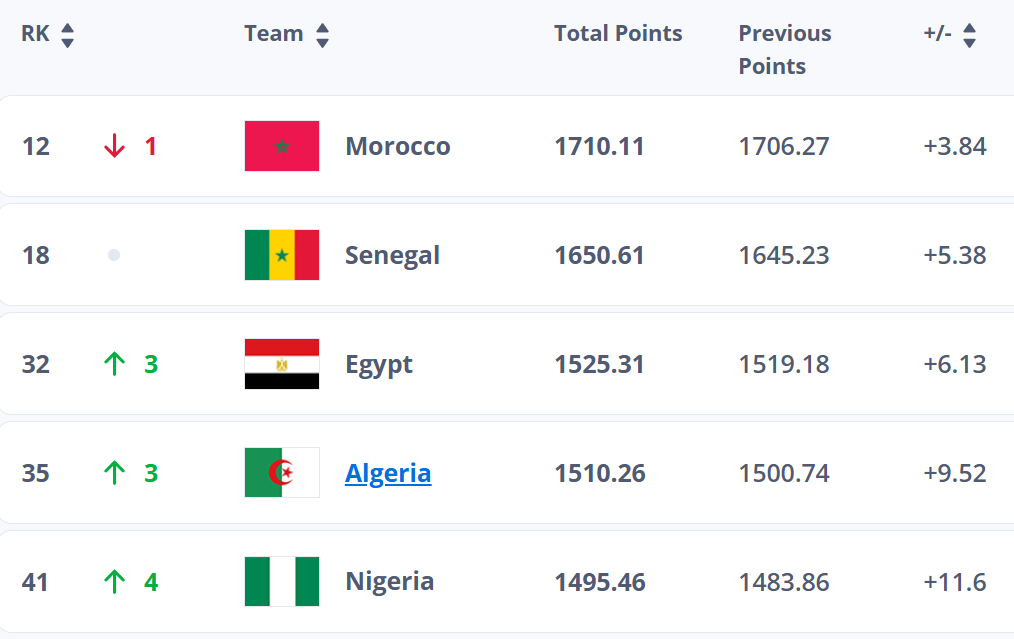Select the Previous Points column header

(x=784, y=49)
